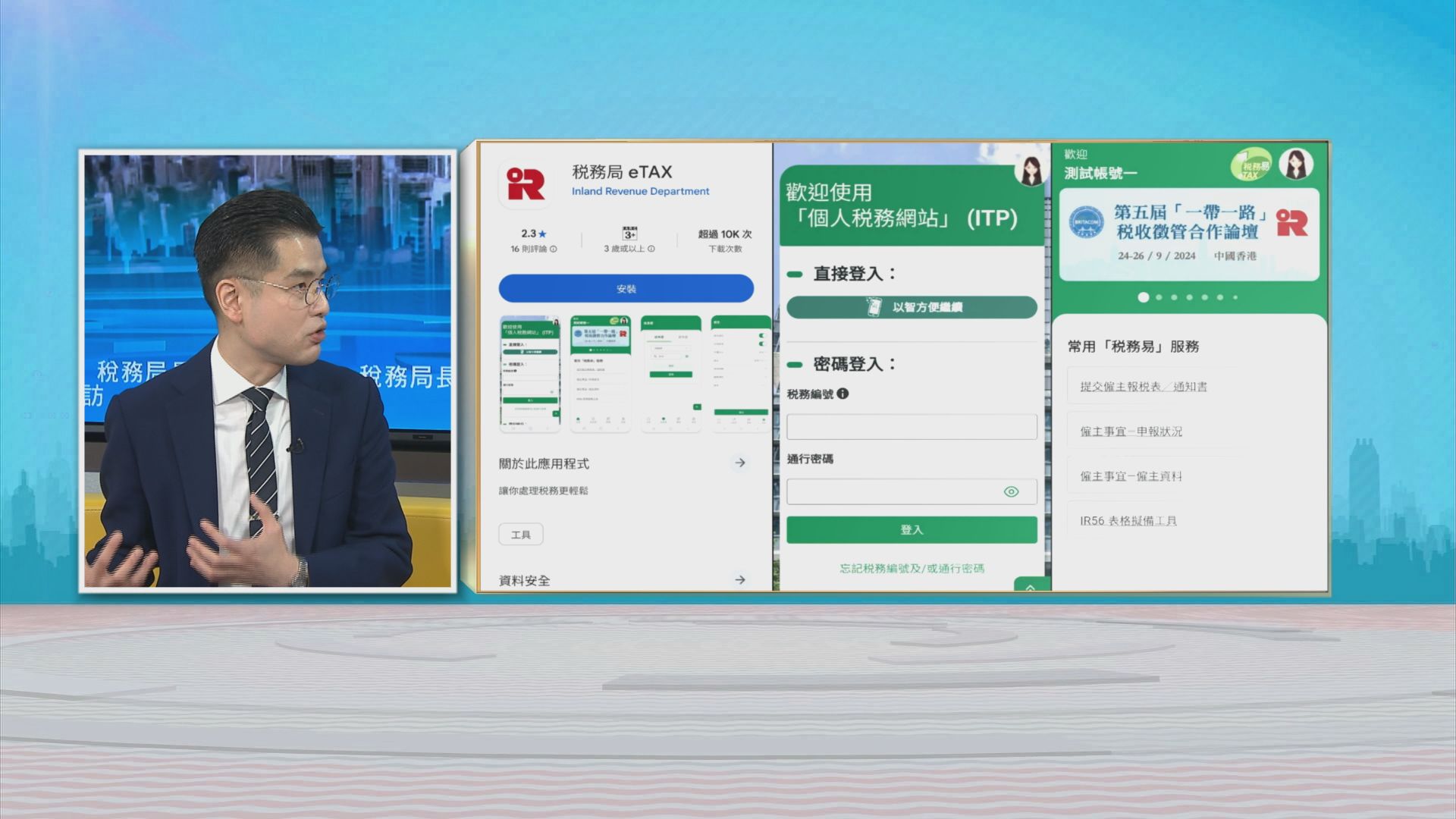Click the 工具 category chip
Screen dimensions: 1456x819
(521, 535)
